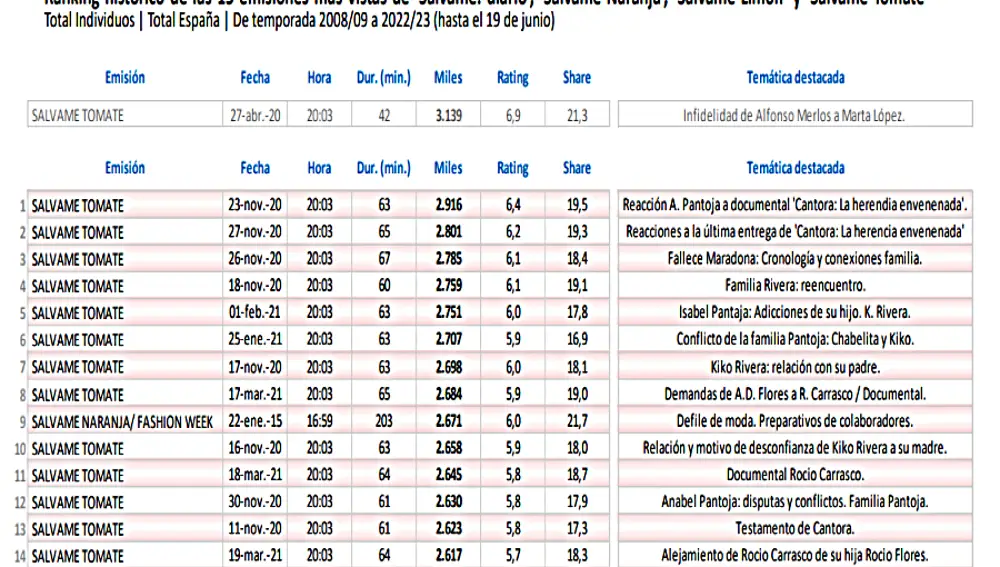Click the Miles value '2.684'
The width and height of the screenshot is (1000, 567).
[x=449, y=394]
